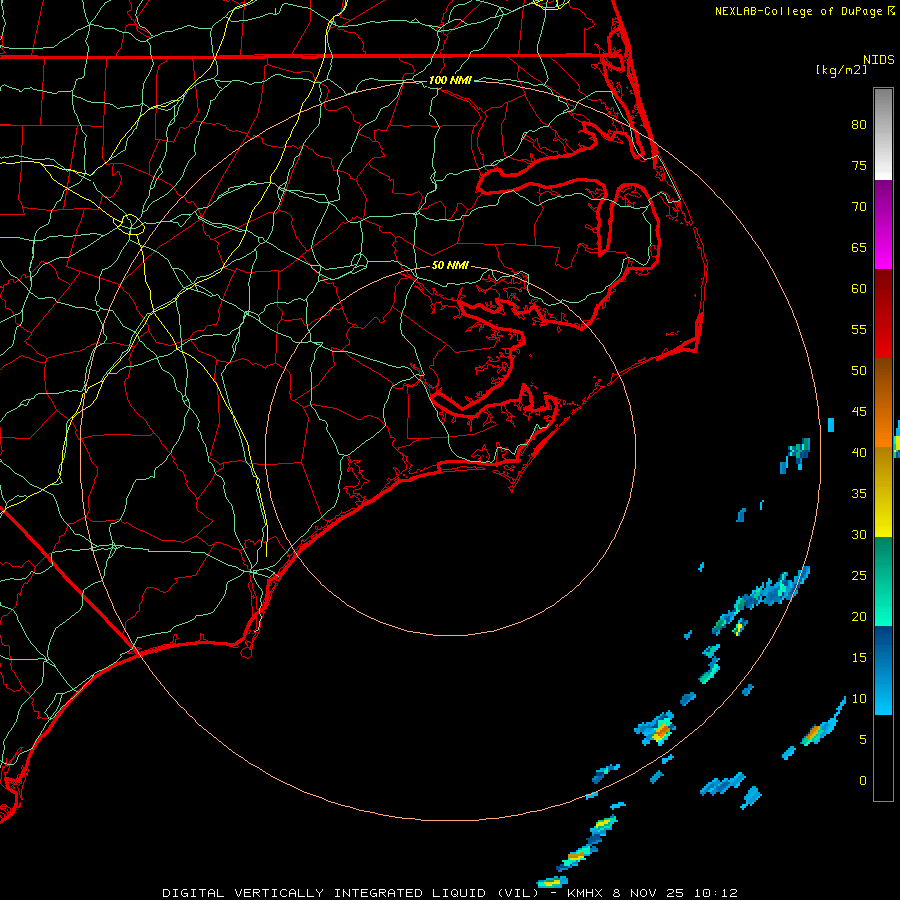The width and height of the screenshot is (900, 900).
Task: Click the (VIL) abbreviation in the caption
Action: click(x=518, y=893)
